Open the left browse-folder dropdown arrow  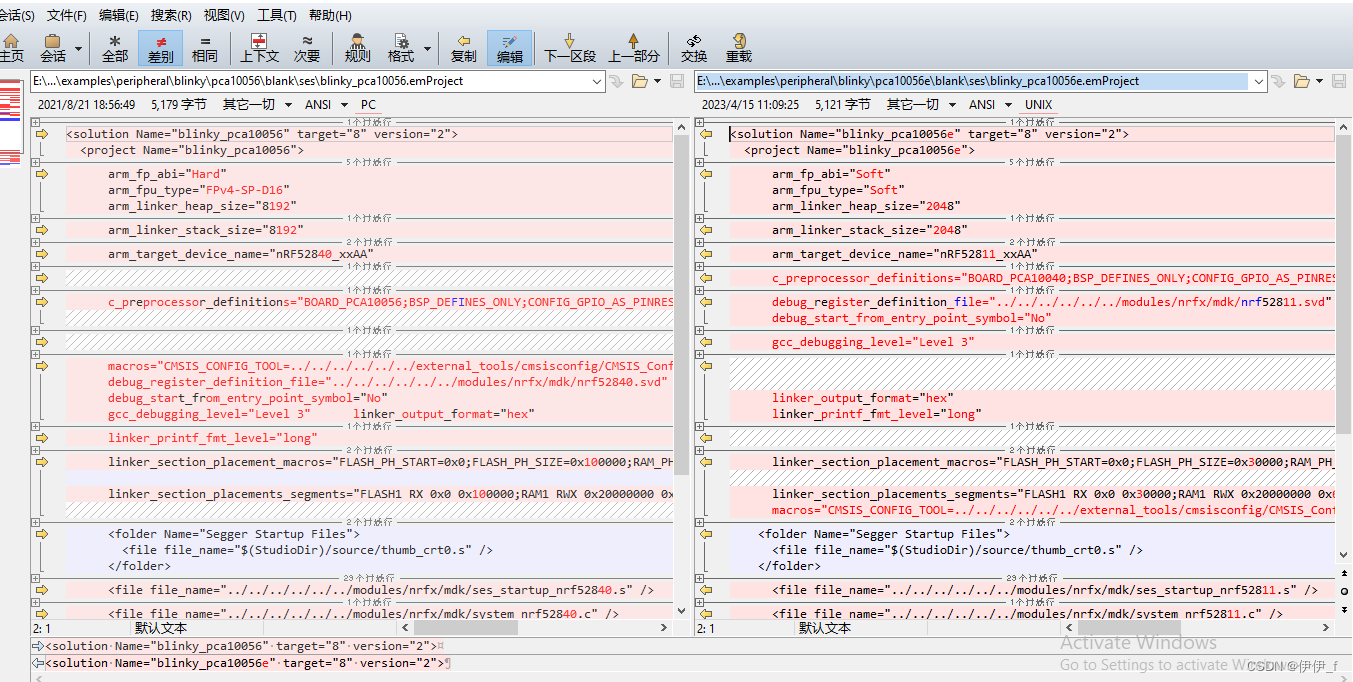[x=656, y=81]
